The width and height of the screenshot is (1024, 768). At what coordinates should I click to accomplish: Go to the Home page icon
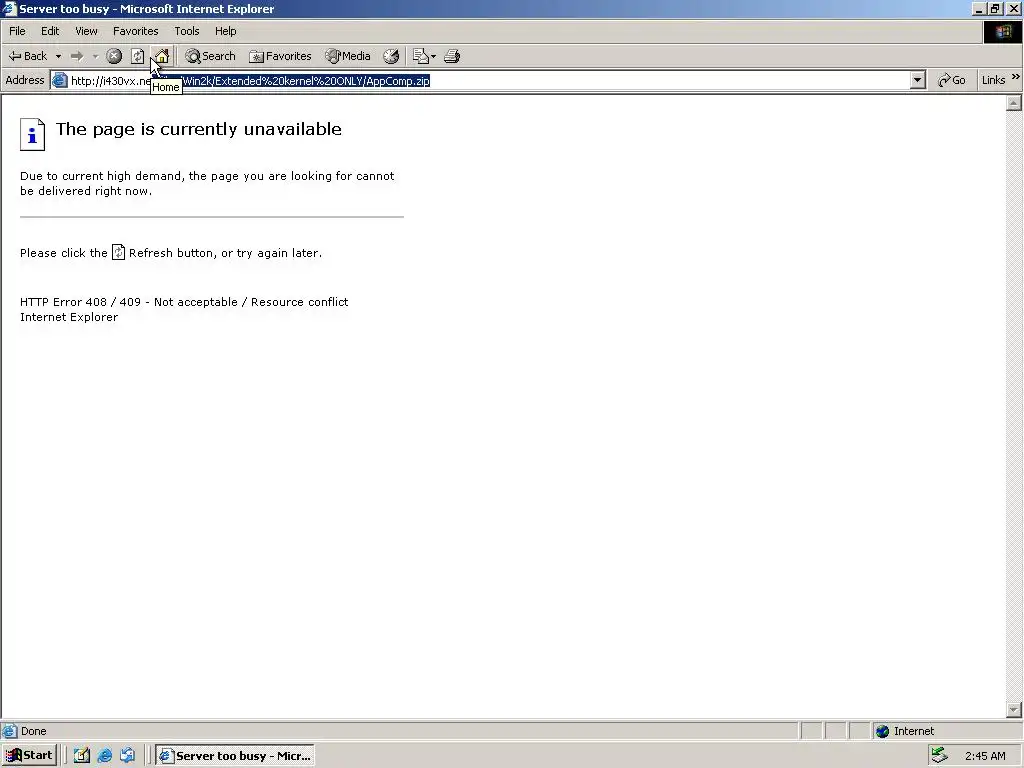click(x=161, y=56)
